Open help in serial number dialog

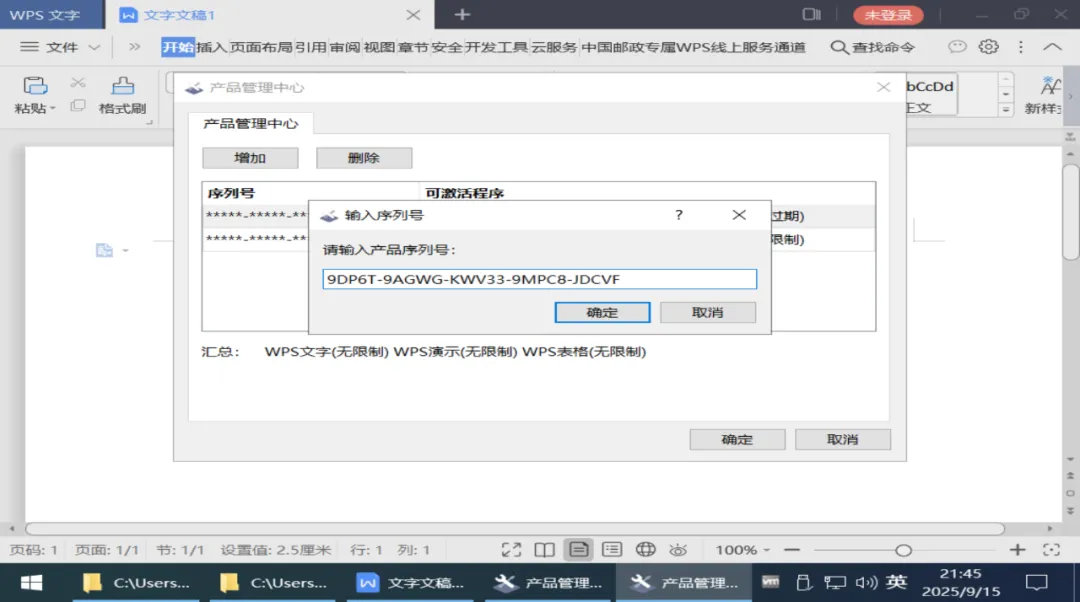[x=678, y=215]
